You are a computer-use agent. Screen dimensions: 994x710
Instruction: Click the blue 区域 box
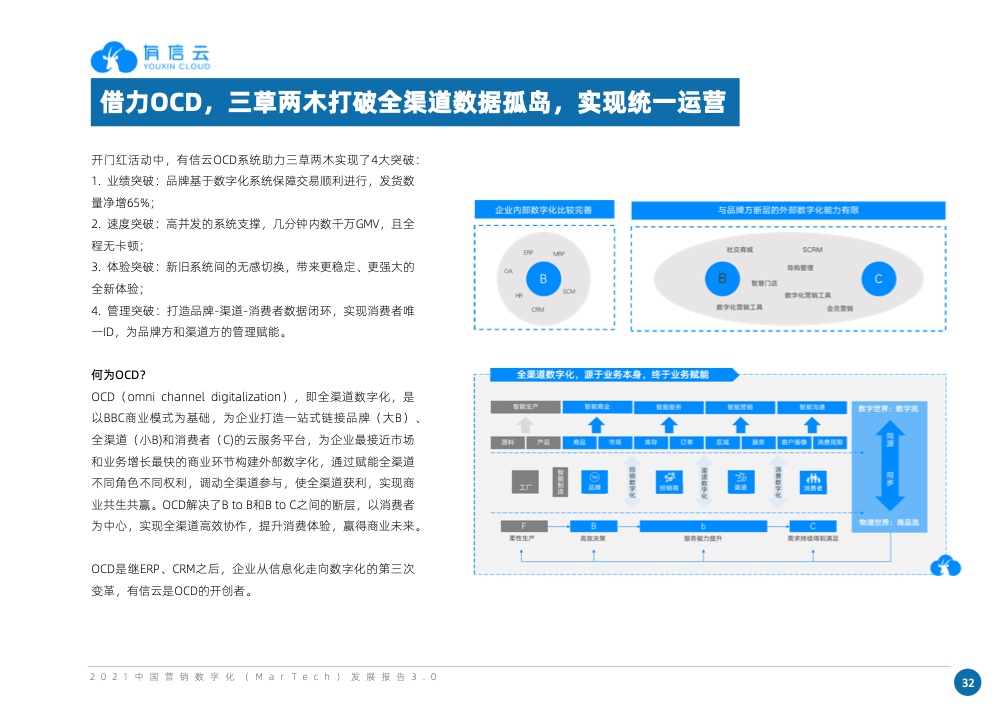click(x=723, y=442)
